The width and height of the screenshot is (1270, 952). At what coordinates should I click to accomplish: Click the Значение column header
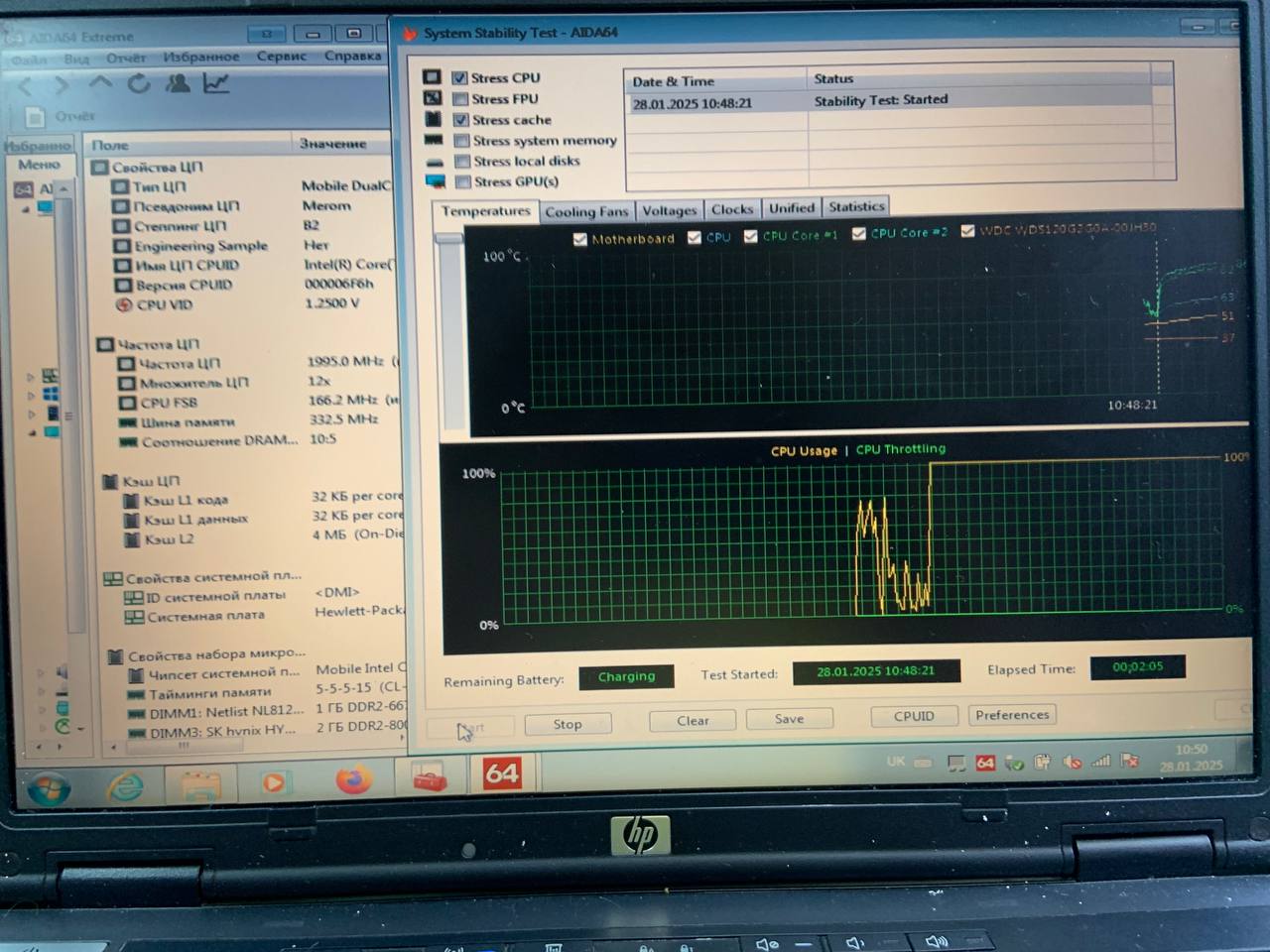click(343, 144)
